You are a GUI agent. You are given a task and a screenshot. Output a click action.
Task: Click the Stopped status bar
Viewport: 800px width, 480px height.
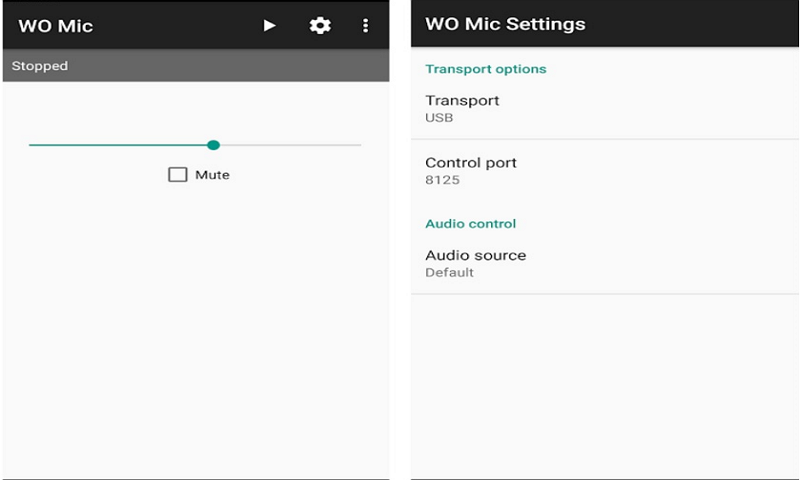(195, 66)
